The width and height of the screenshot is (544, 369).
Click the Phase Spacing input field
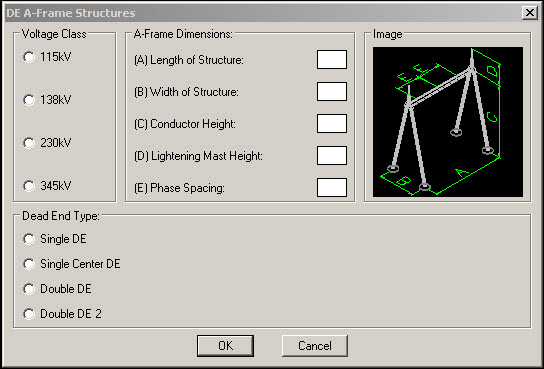click(332, 187)
